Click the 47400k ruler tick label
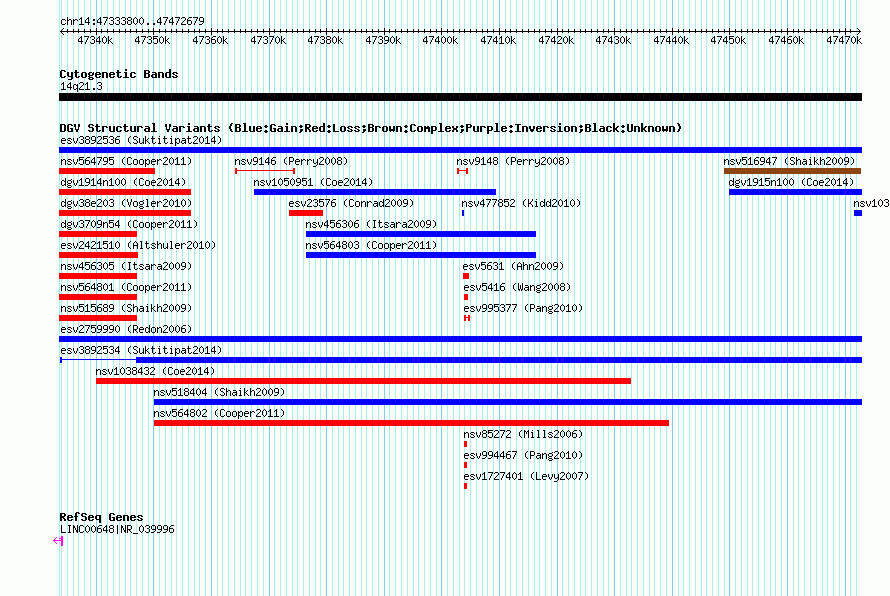 click(440, 40)
